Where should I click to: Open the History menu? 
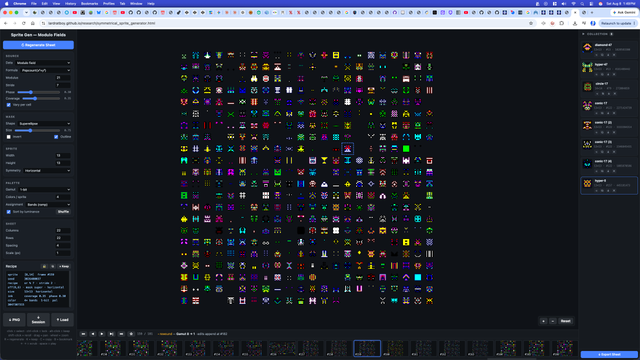pos(70,3)
